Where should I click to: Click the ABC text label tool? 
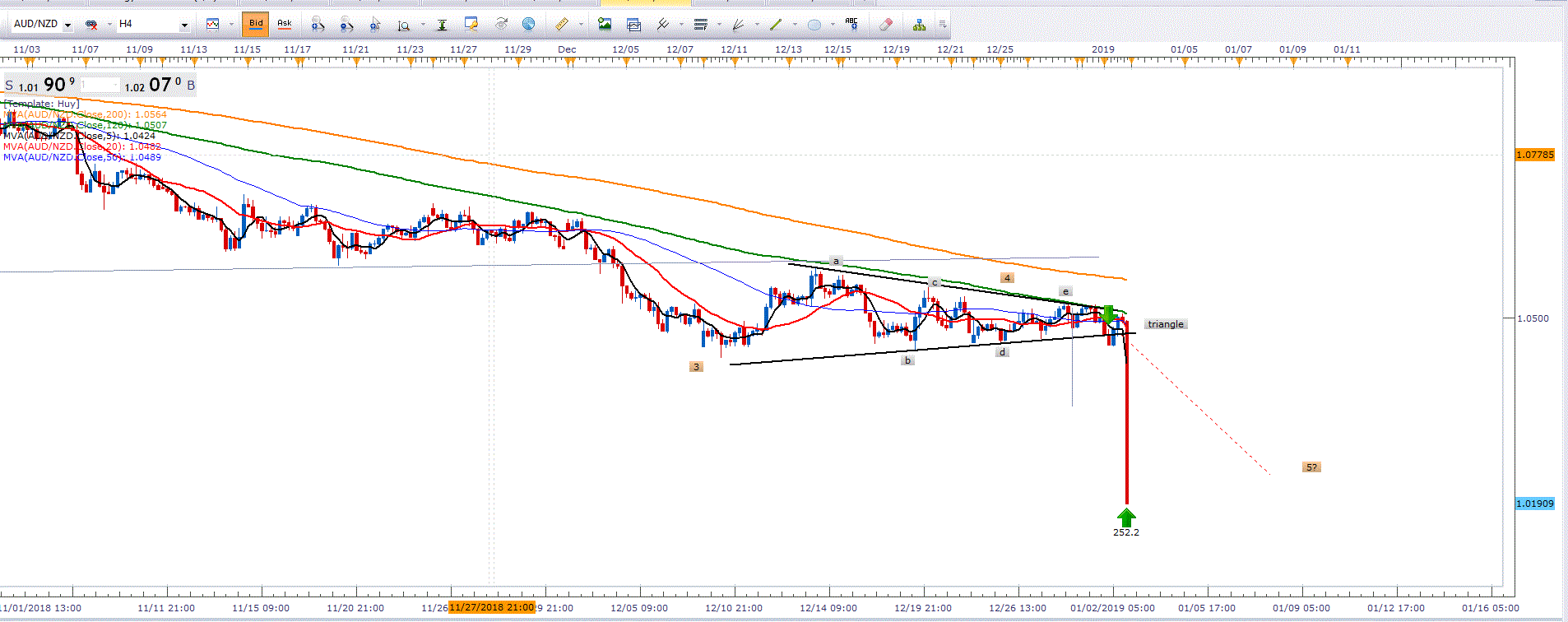point(851,25)
